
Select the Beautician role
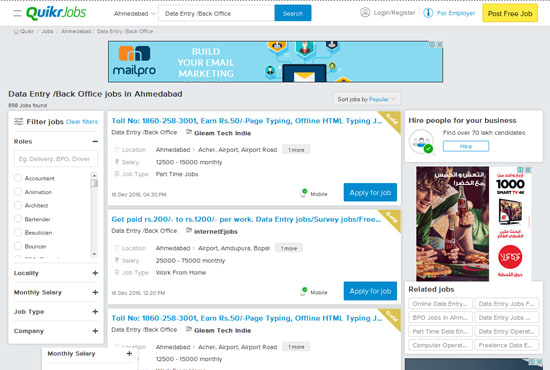[18, 233]
